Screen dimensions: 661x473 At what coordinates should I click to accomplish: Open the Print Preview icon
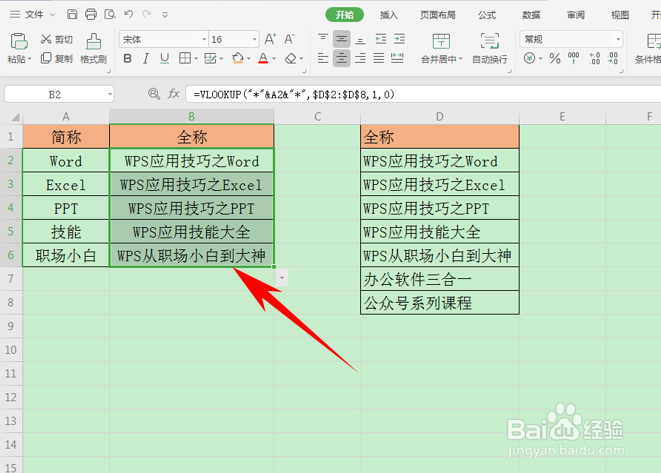click(x=110, y=14)
